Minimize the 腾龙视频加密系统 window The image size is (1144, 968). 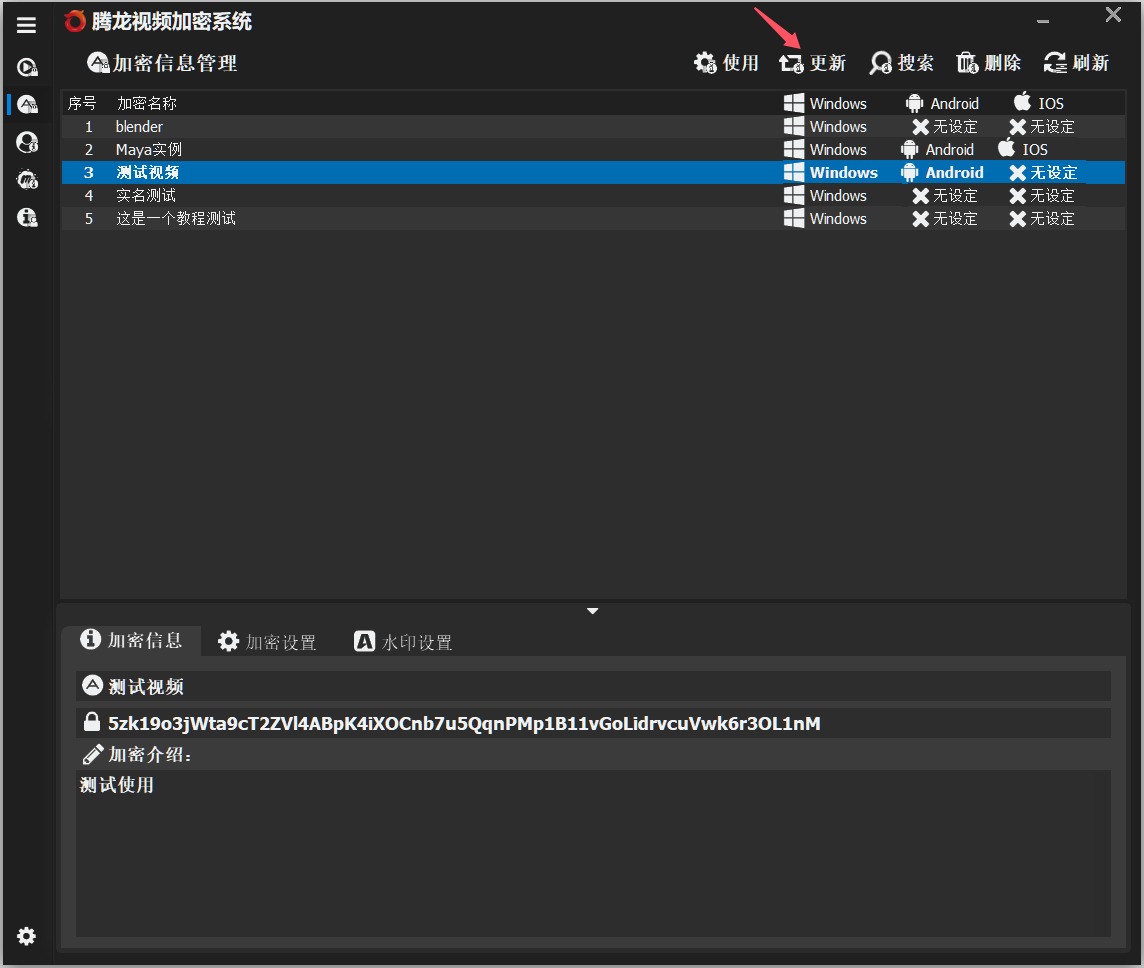pos(1043,21)
